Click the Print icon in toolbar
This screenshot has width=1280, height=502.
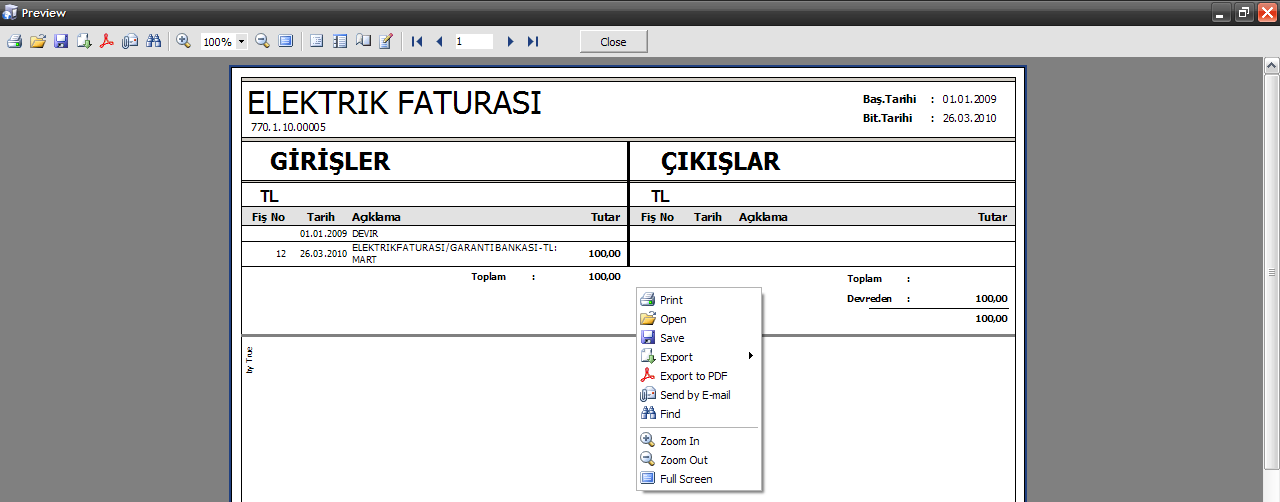14,41
